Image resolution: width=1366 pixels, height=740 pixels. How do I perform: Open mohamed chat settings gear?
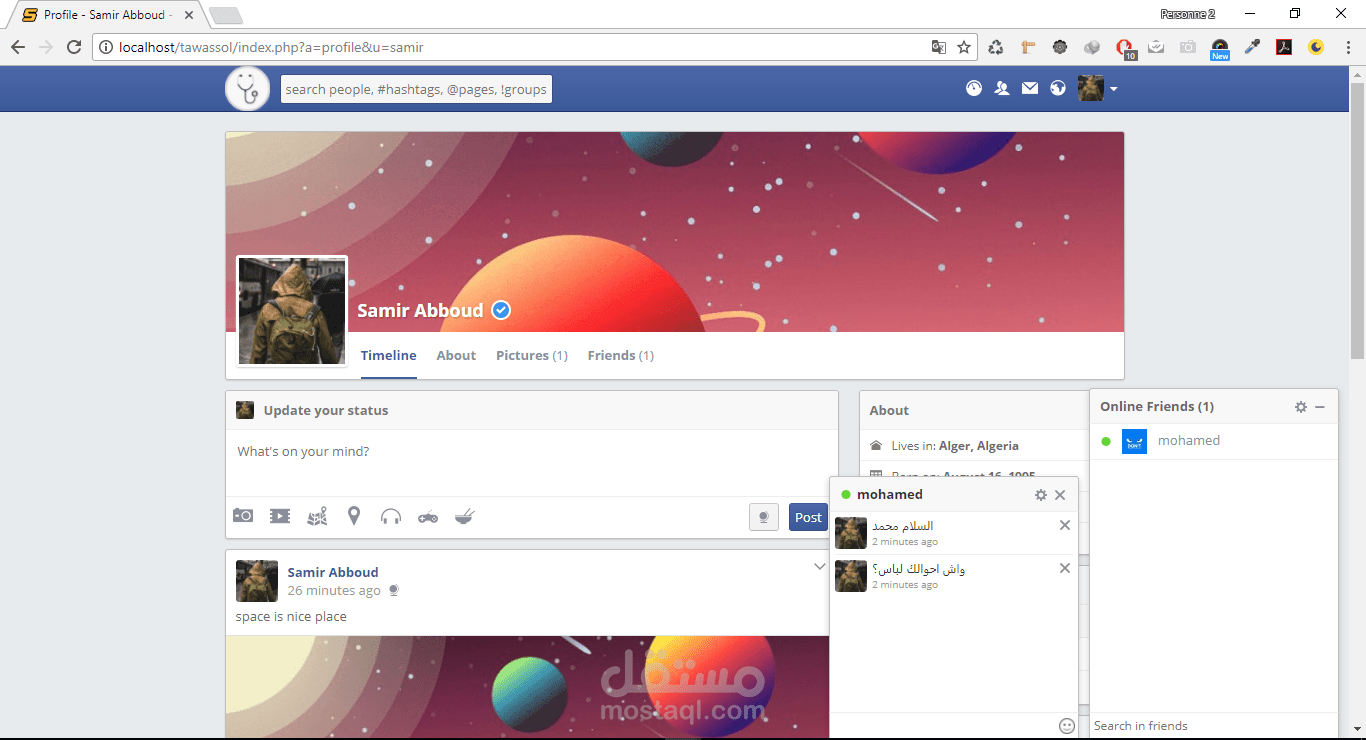[x=1041, y=495]
